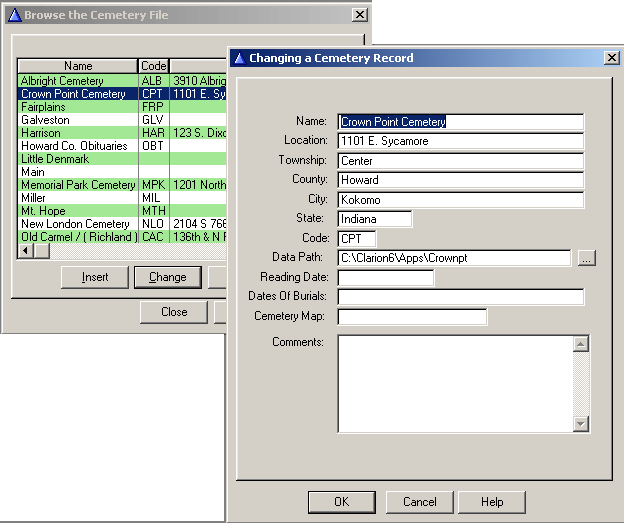Click the Code column header
The width and height of the screenshot is (624, 523).
coord(153,66)
